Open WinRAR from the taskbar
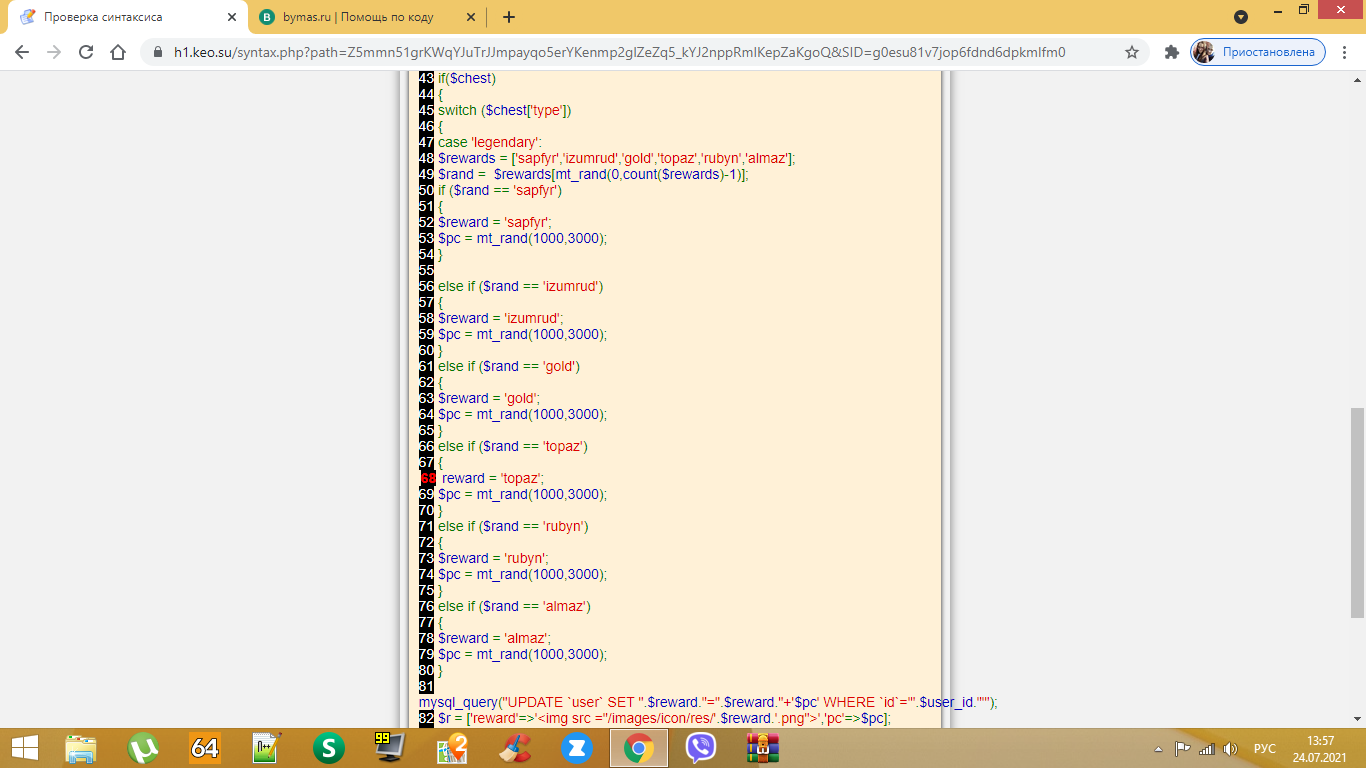 pos(763,748)
